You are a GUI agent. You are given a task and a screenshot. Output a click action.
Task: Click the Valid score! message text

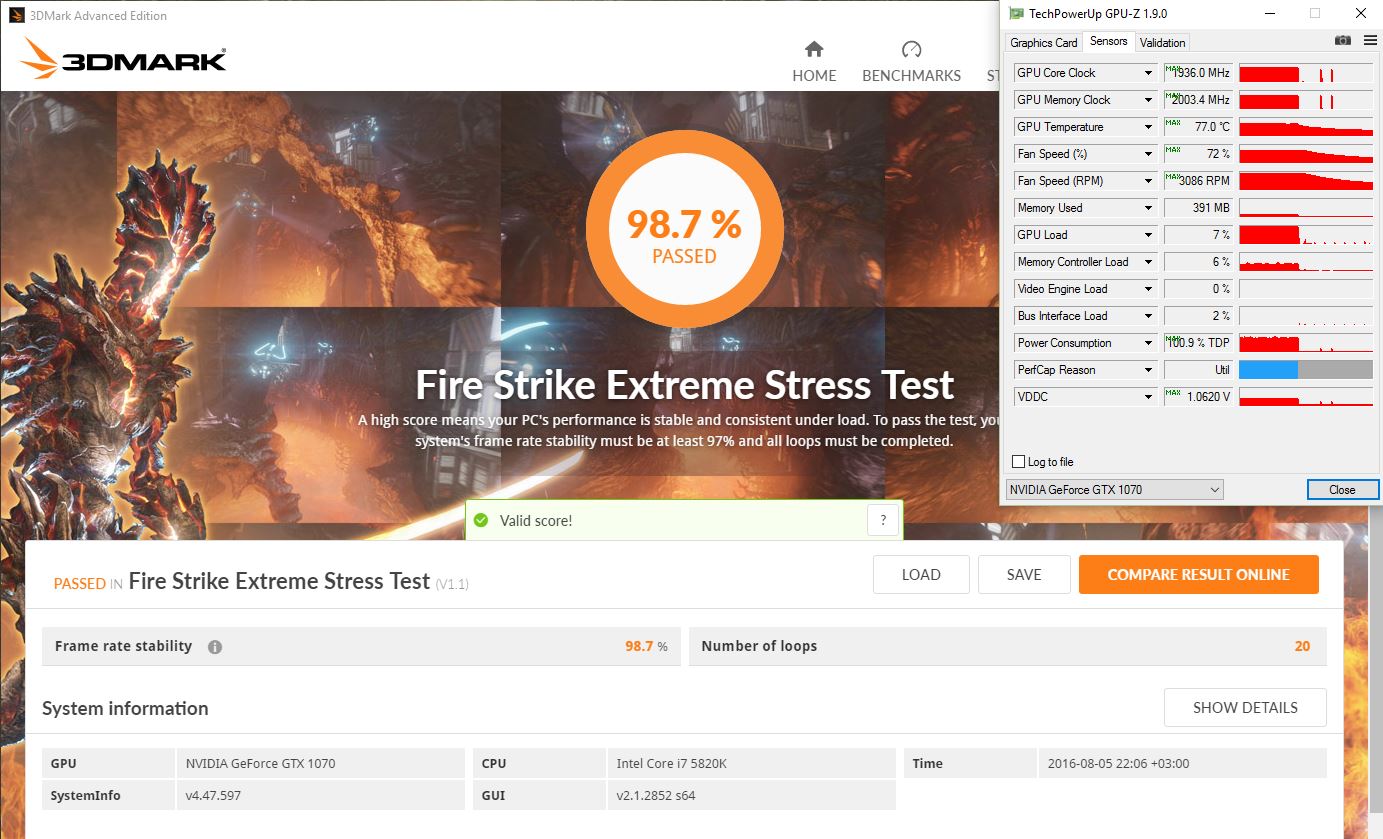pos(536,521)
